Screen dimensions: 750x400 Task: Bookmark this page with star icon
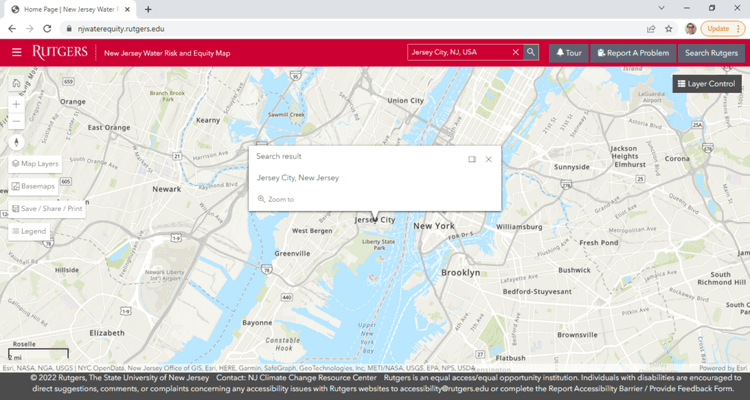coord(668,29)
